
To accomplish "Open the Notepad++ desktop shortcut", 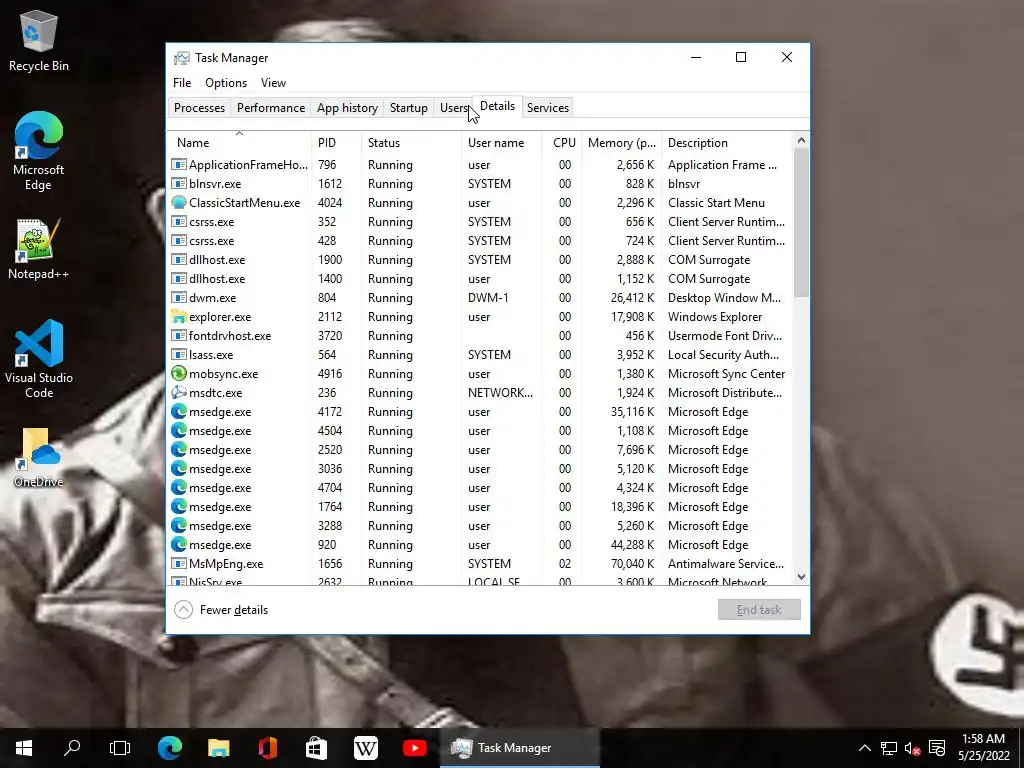I will coord(39,249).
